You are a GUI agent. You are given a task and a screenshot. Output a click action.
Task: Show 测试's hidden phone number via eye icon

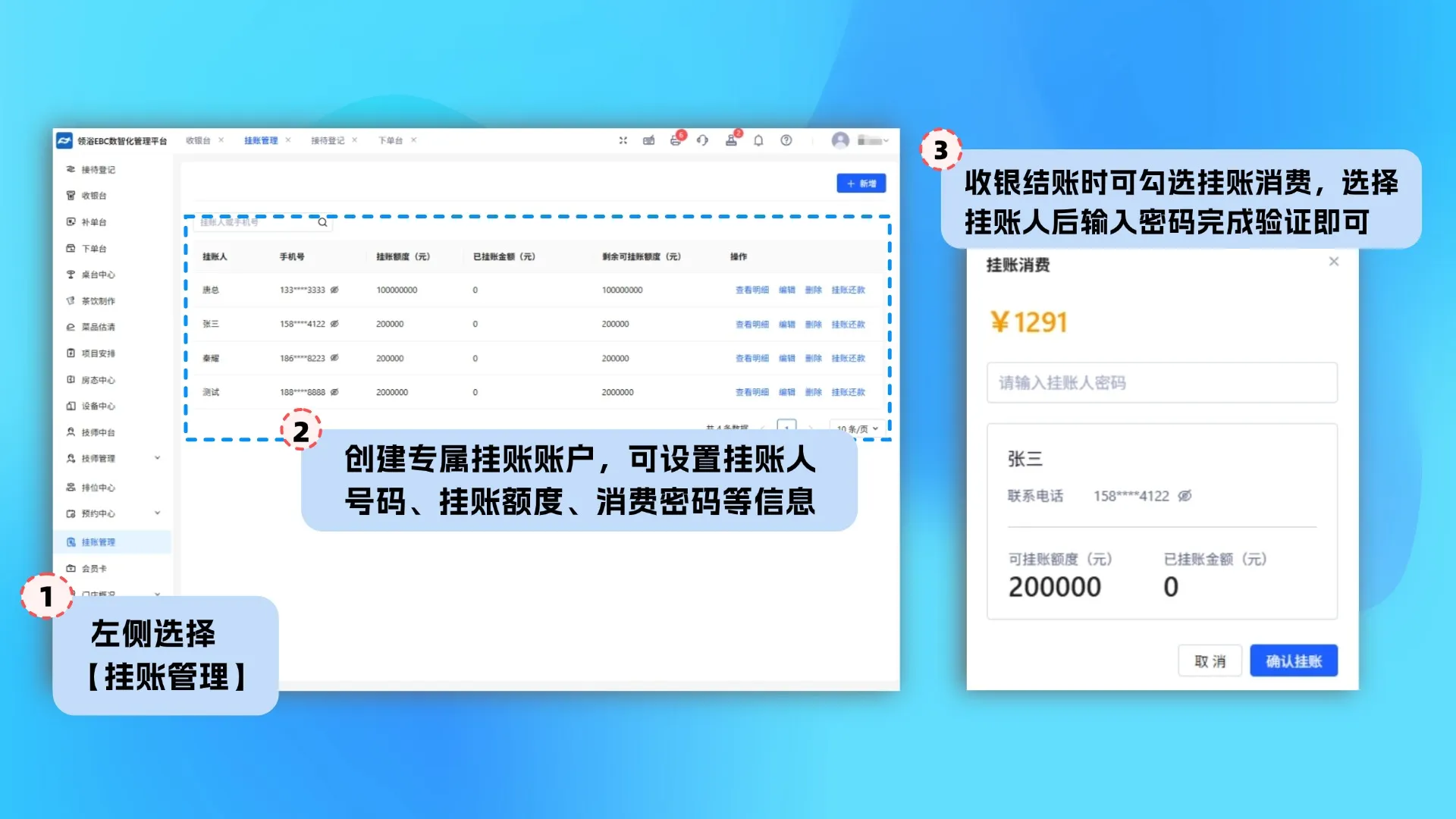tap(334, 392)
